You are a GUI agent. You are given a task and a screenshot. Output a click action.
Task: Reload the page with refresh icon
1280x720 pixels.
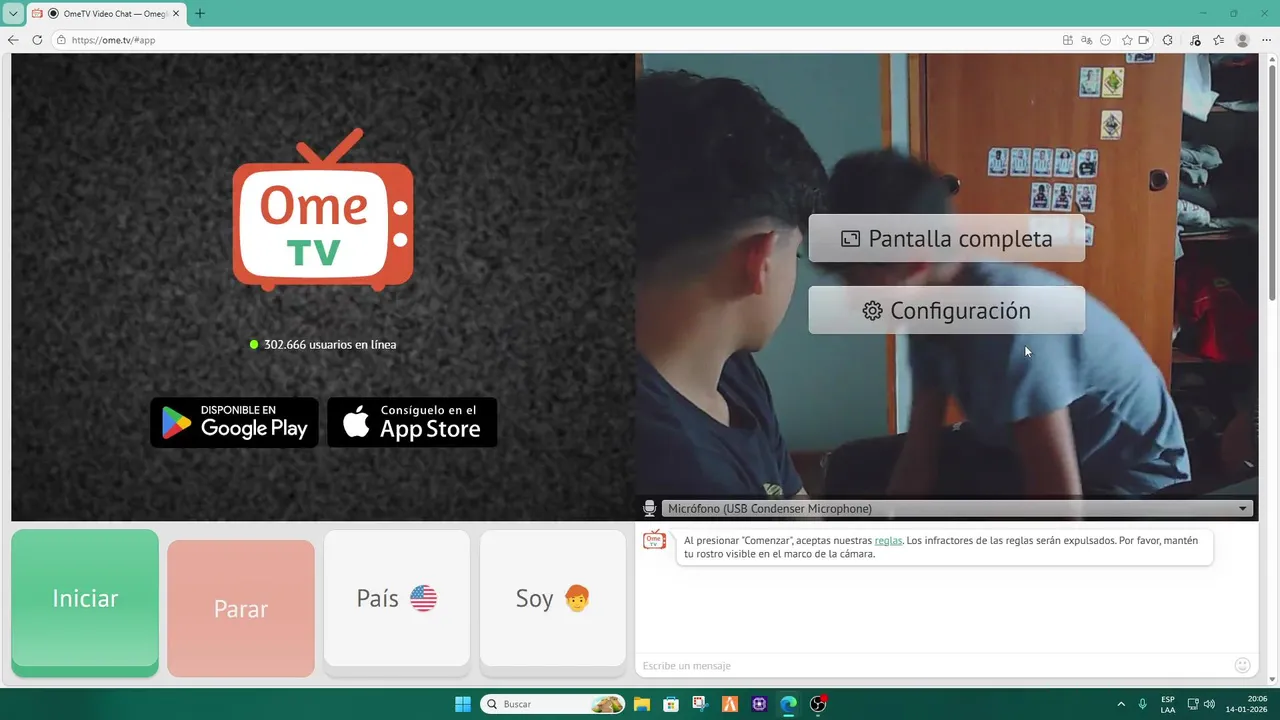pyautogui.click(x=37, y=40)
